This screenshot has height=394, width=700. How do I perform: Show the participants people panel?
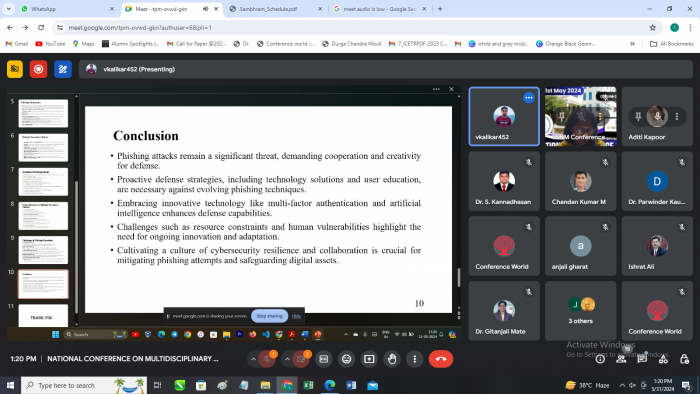(x=621, y=359)
